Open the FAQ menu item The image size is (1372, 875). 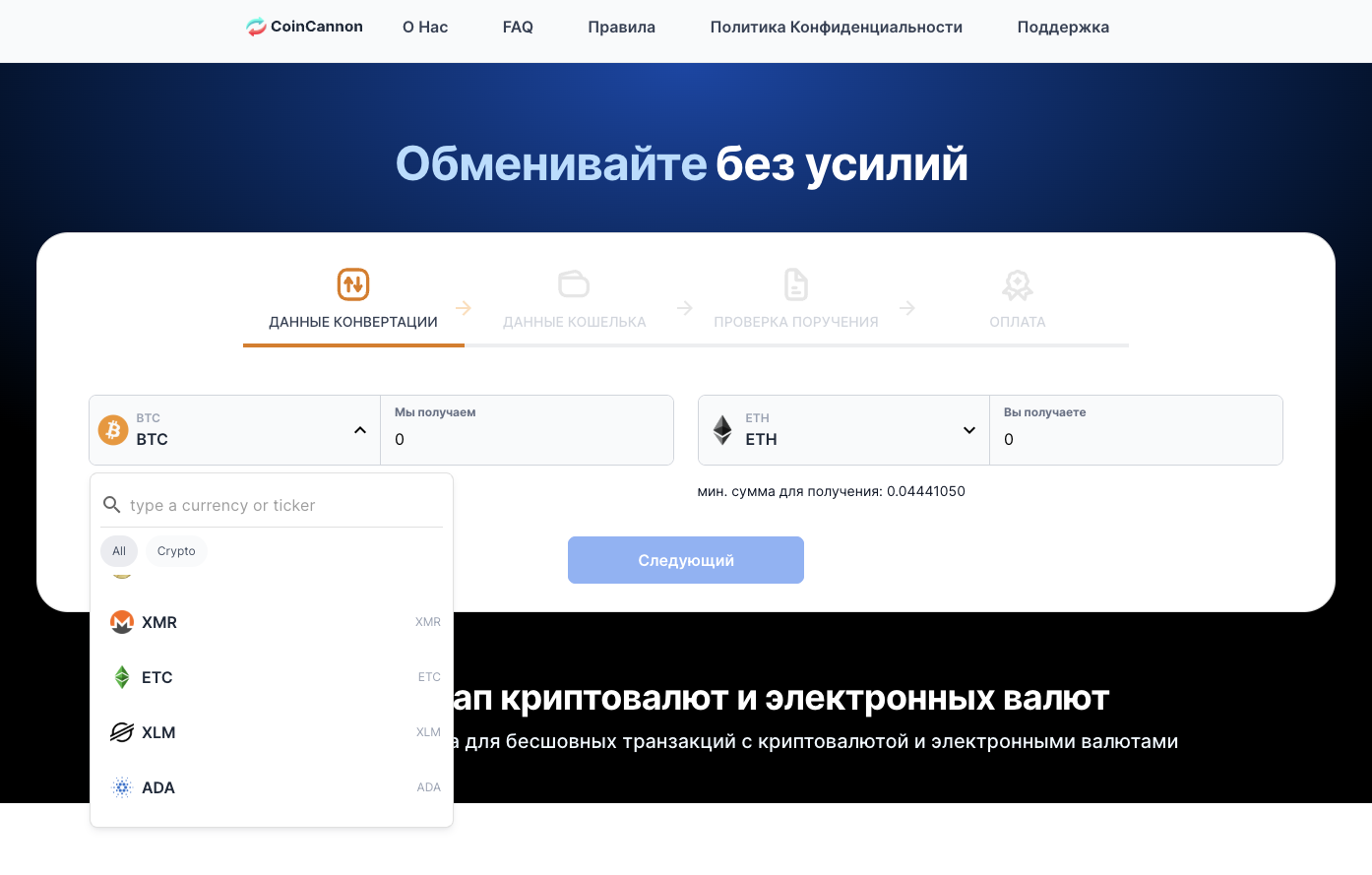(518, 28)
